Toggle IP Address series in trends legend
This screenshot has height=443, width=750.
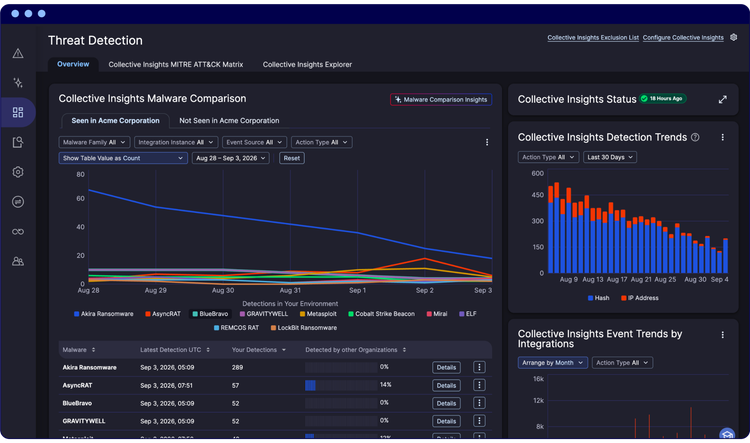[x=640, y=298]
